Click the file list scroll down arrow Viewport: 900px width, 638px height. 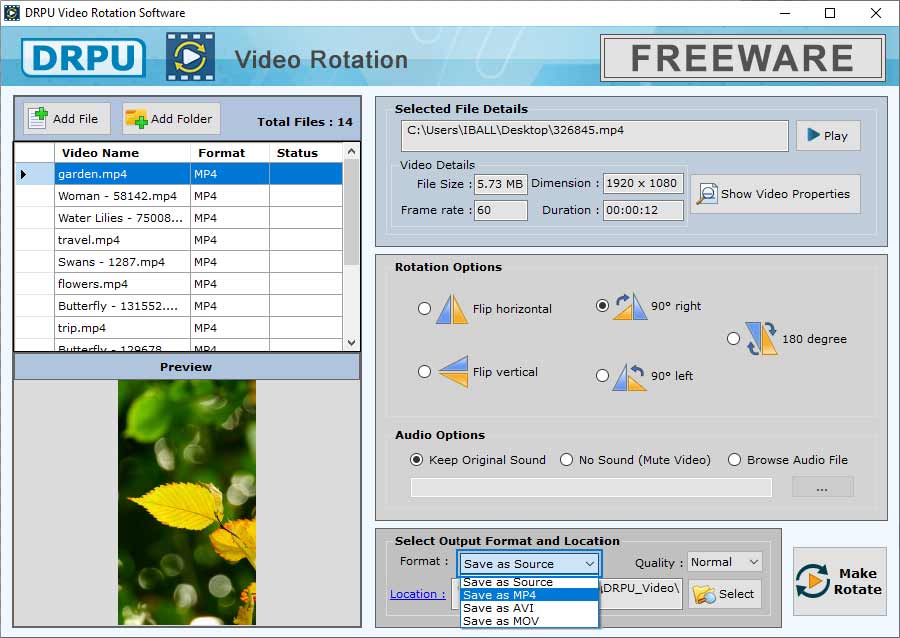click(x=351, y=343)
